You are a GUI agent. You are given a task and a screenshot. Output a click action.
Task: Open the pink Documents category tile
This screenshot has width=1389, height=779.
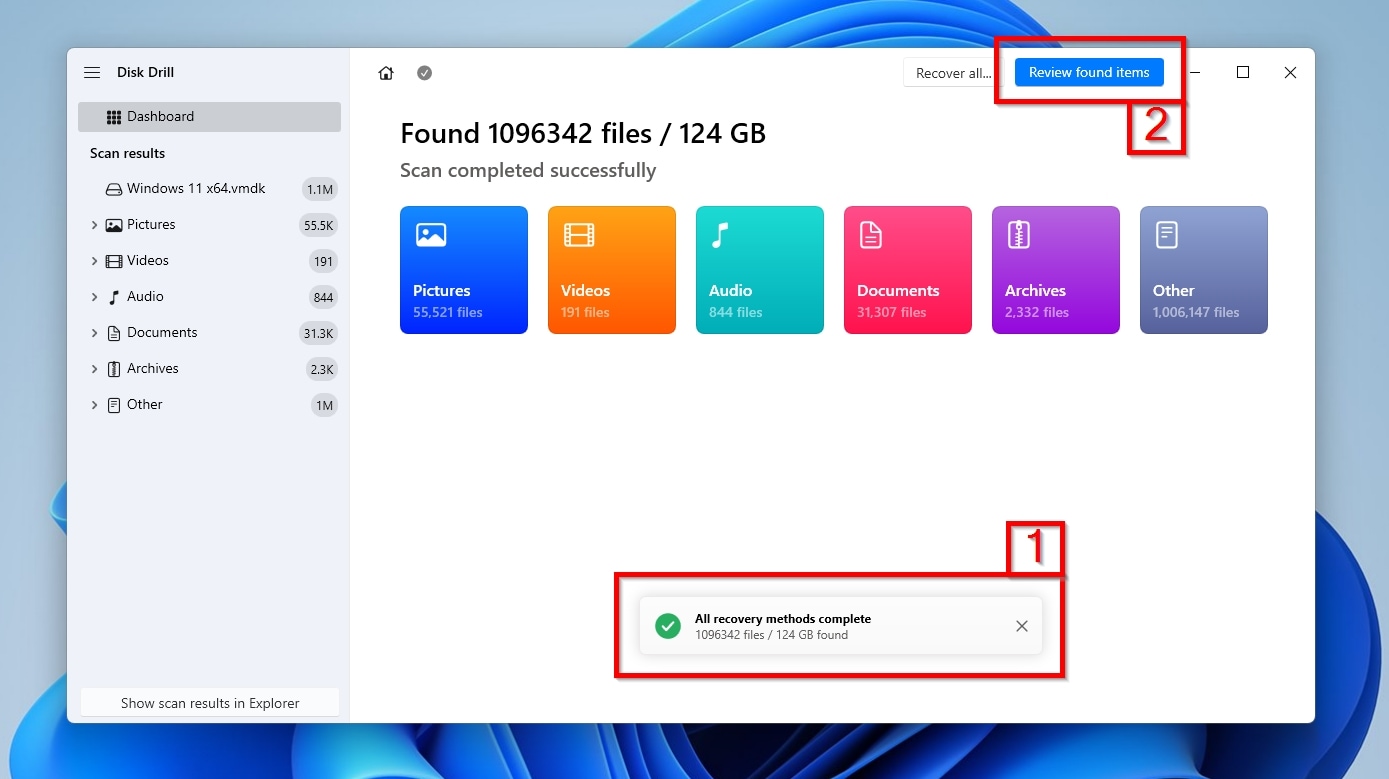[x=908, y=270]
